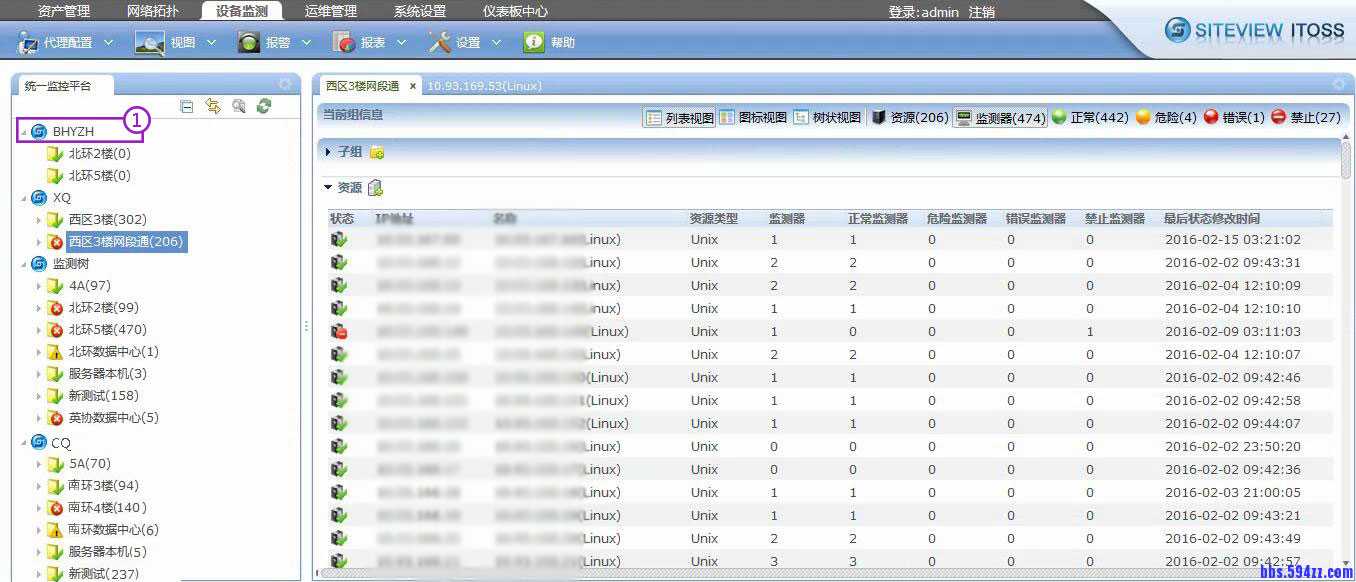Switch to 列表视图 list view

[x=679, y=118]
